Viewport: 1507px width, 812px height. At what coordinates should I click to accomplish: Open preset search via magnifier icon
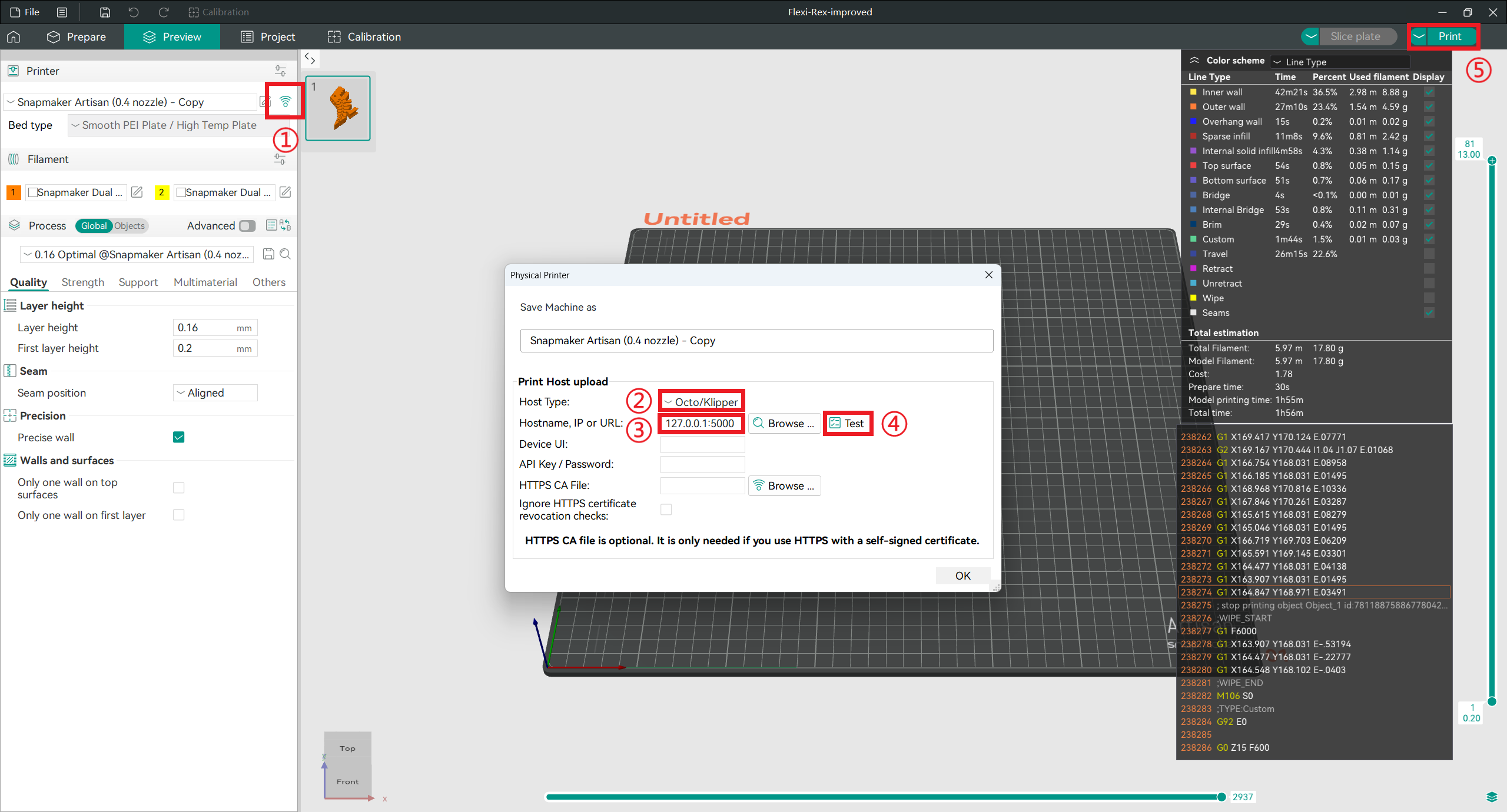[286, 254]
